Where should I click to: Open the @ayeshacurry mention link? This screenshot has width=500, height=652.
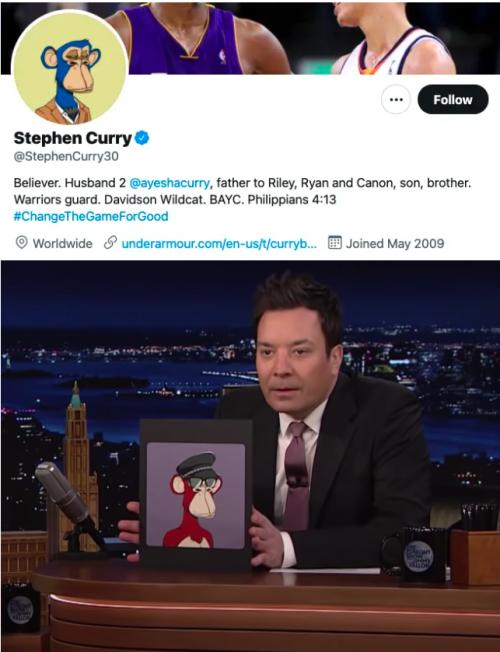pyautogui.click(x=170, y=183)
